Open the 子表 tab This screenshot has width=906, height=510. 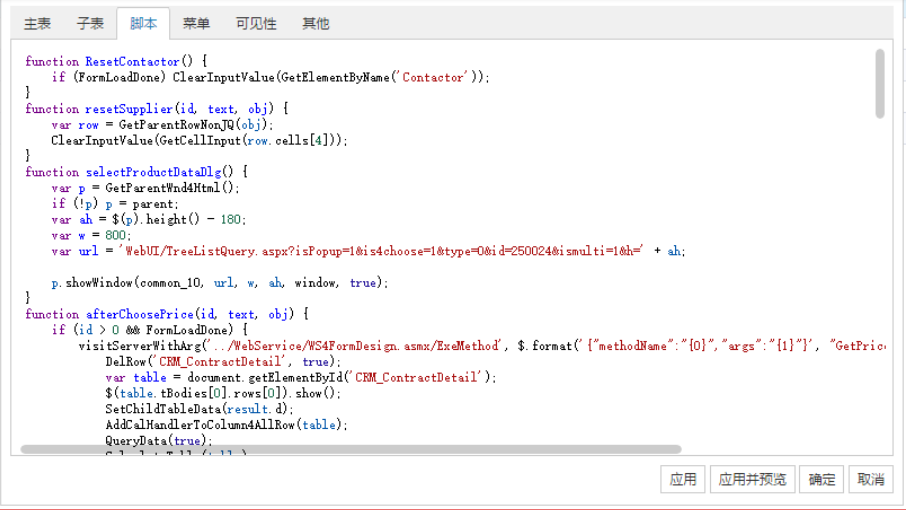(90, 23)
